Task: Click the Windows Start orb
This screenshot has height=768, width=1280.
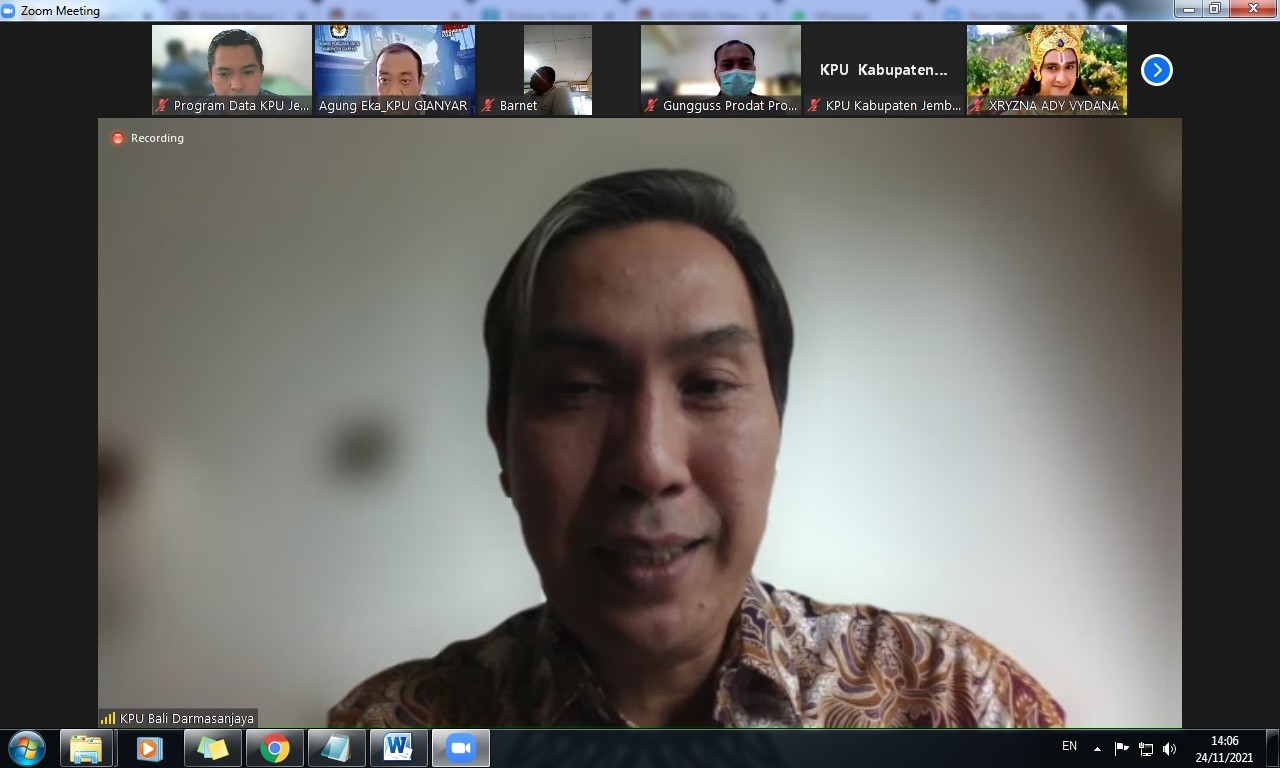Action: click(x=26, y=748)
